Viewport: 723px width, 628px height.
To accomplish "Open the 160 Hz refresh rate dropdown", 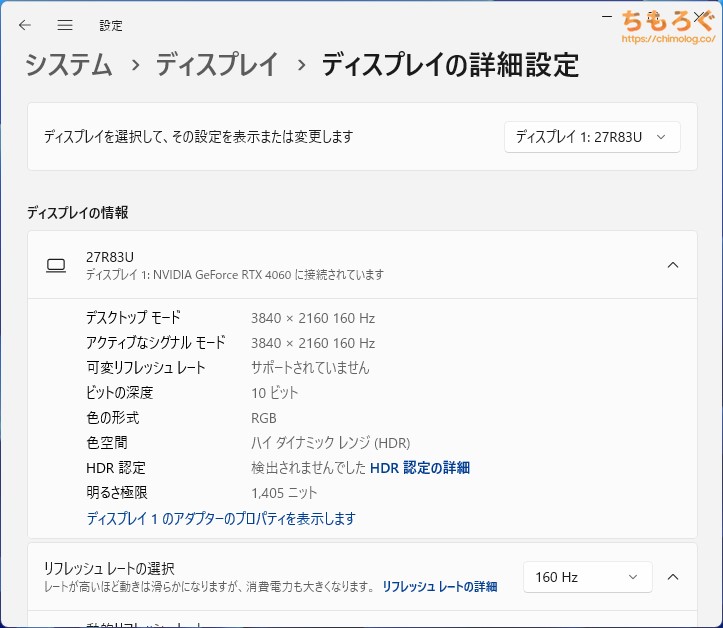I will pyautogui.click(x=587, y=577).
